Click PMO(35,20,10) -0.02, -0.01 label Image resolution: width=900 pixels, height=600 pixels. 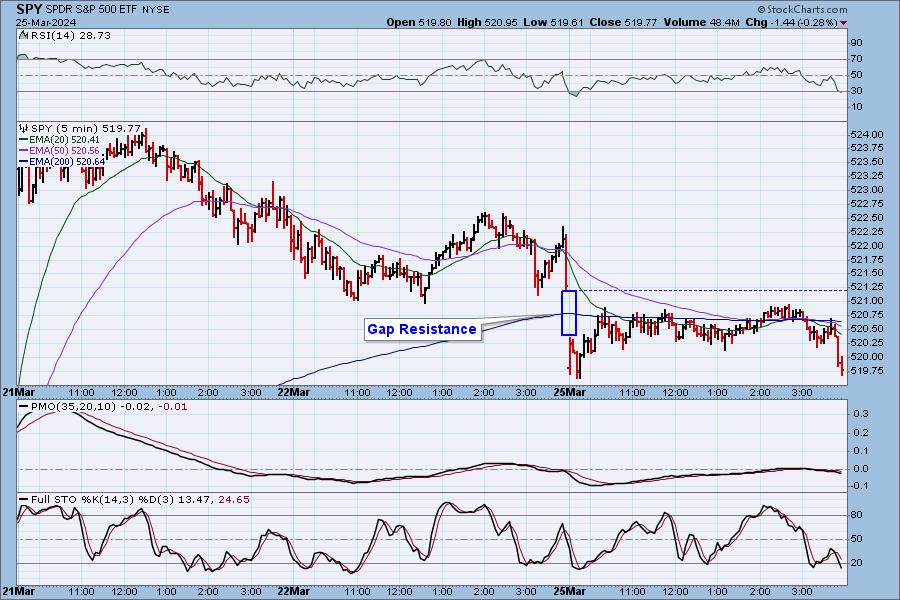[x=109, y=407]
